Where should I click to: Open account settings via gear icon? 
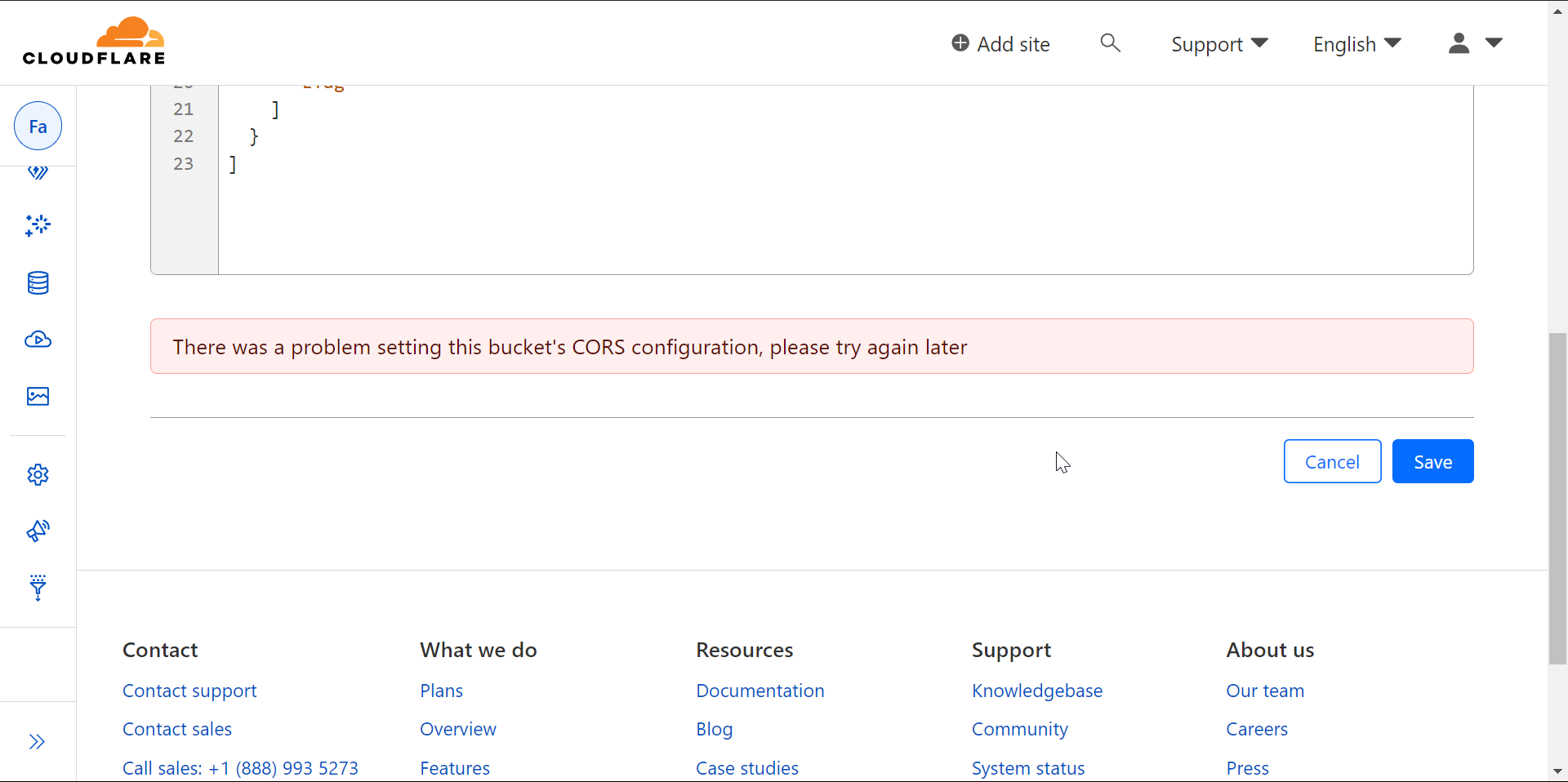(x=38, y=474)
